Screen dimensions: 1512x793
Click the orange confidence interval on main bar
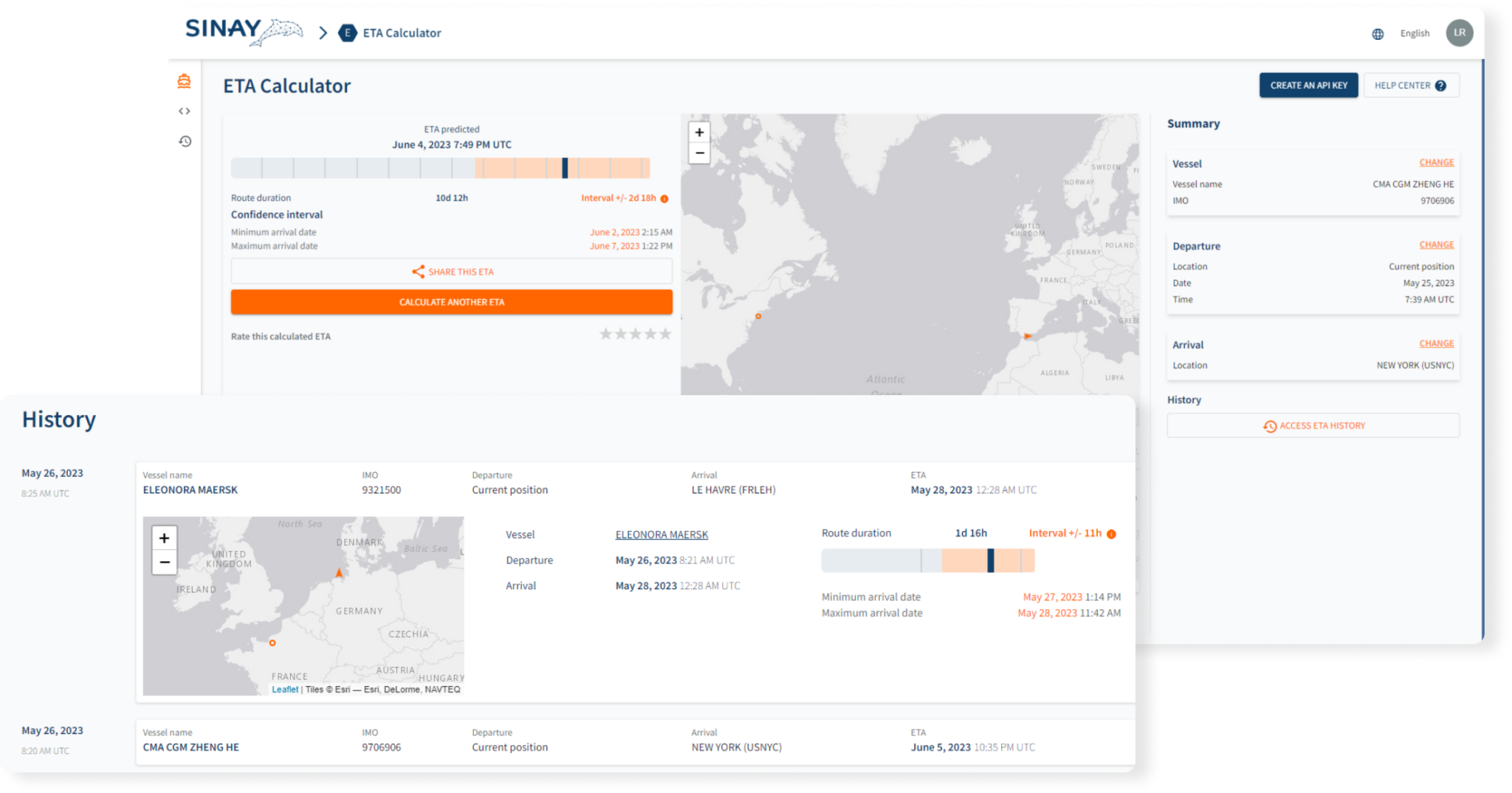(x=561, y=168)
